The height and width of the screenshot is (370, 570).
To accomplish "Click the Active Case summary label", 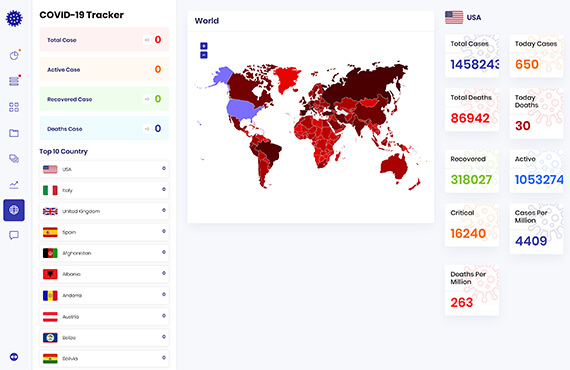I will [64, 69].
